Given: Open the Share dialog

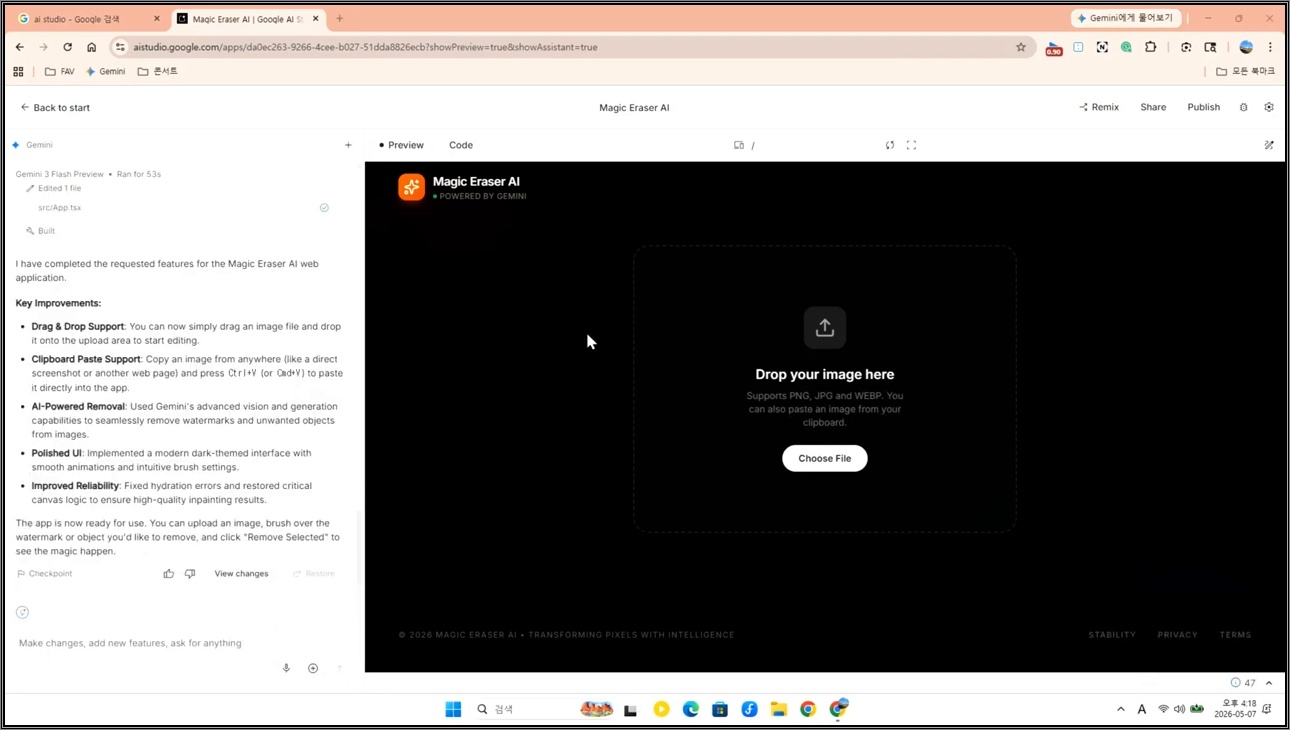Looking at the screenshot, I should [x=1153, y=107].
